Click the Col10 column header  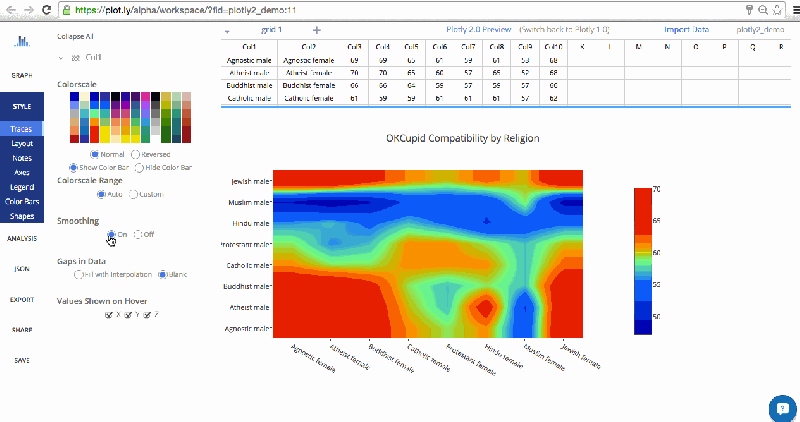click(553, 47)
